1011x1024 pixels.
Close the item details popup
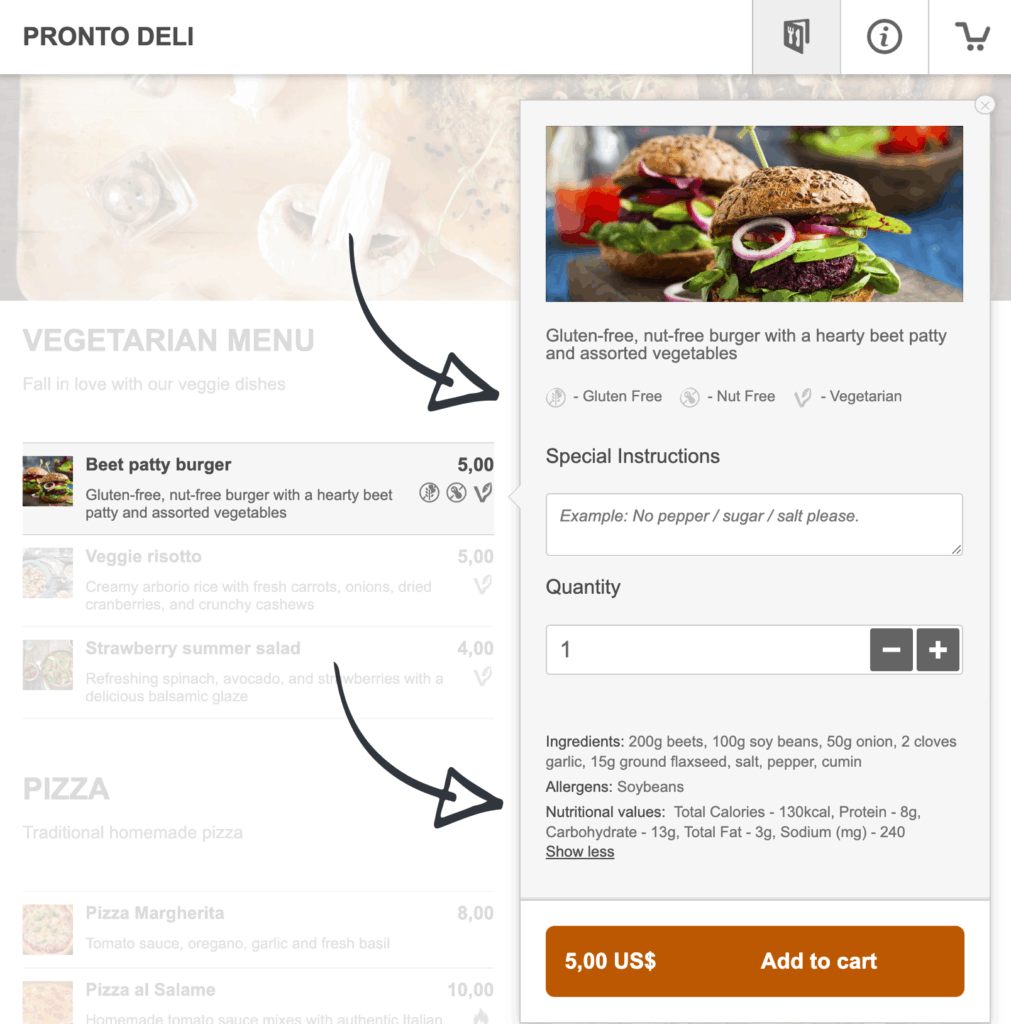[985, 105]
